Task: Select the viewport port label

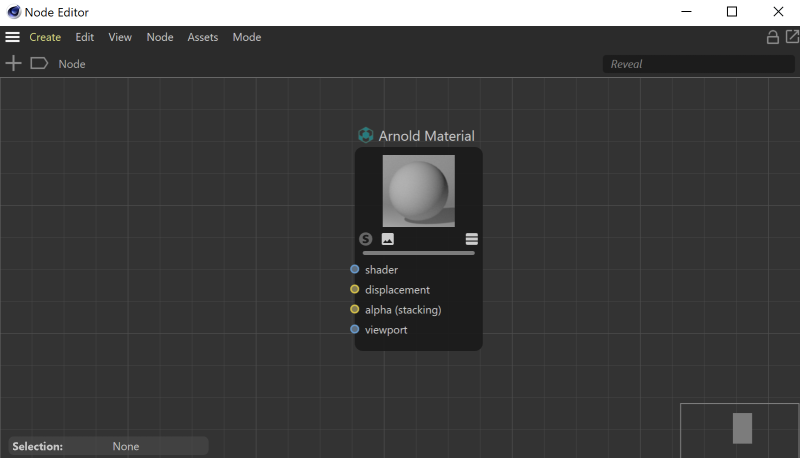Action: pyautogui.click(x=386, y=330)
